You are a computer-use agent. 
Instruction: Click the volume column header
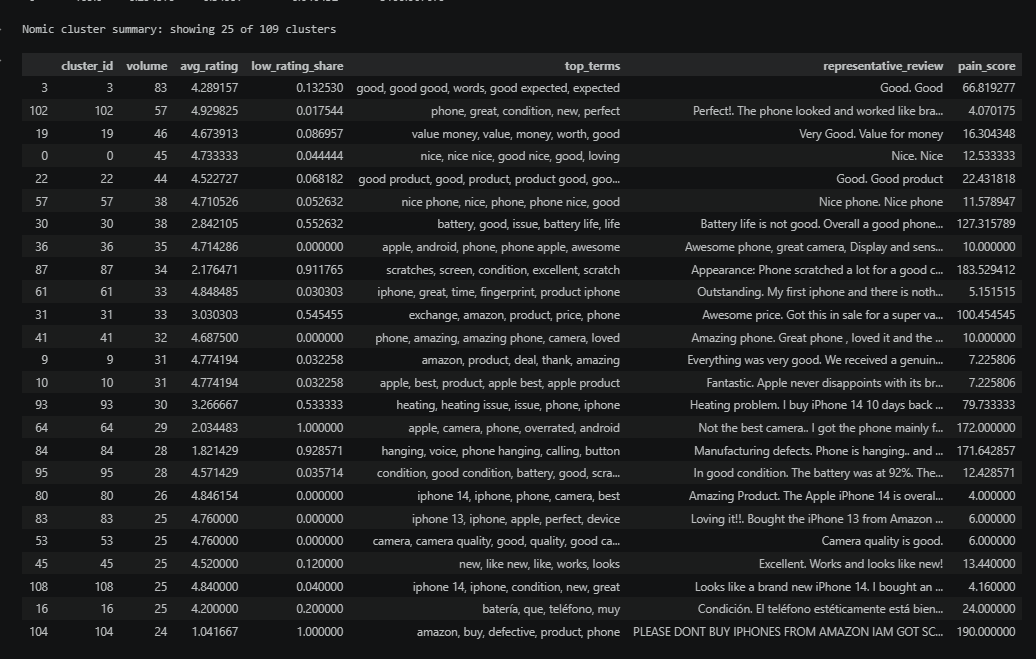147,66
